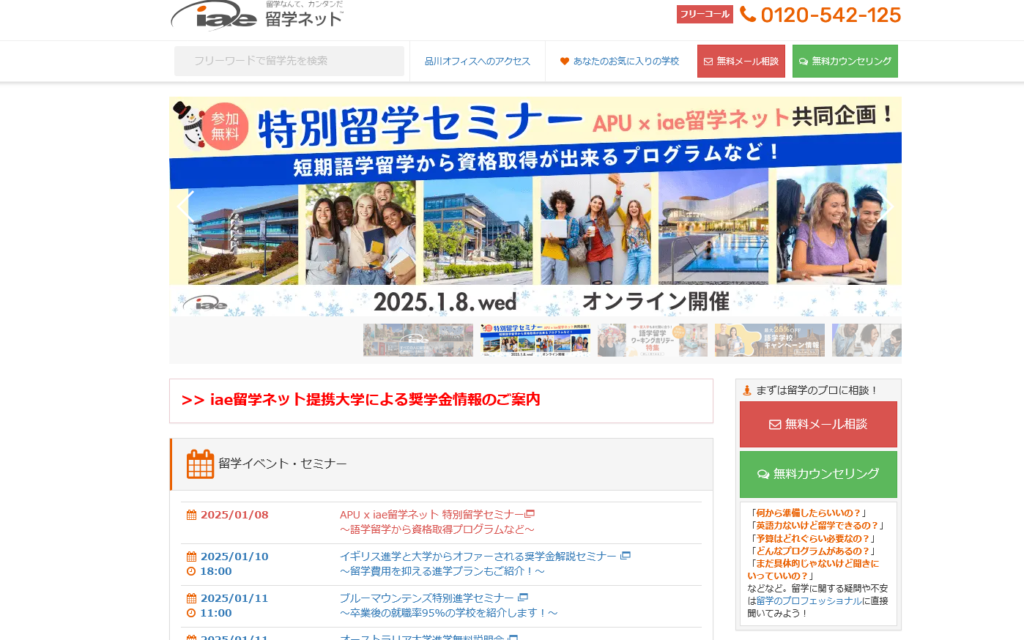Open イギリス進学と大学からオファーされる奨学金解説セミナー link
This screenshot has height=640, width=1024.
(478, 556)
